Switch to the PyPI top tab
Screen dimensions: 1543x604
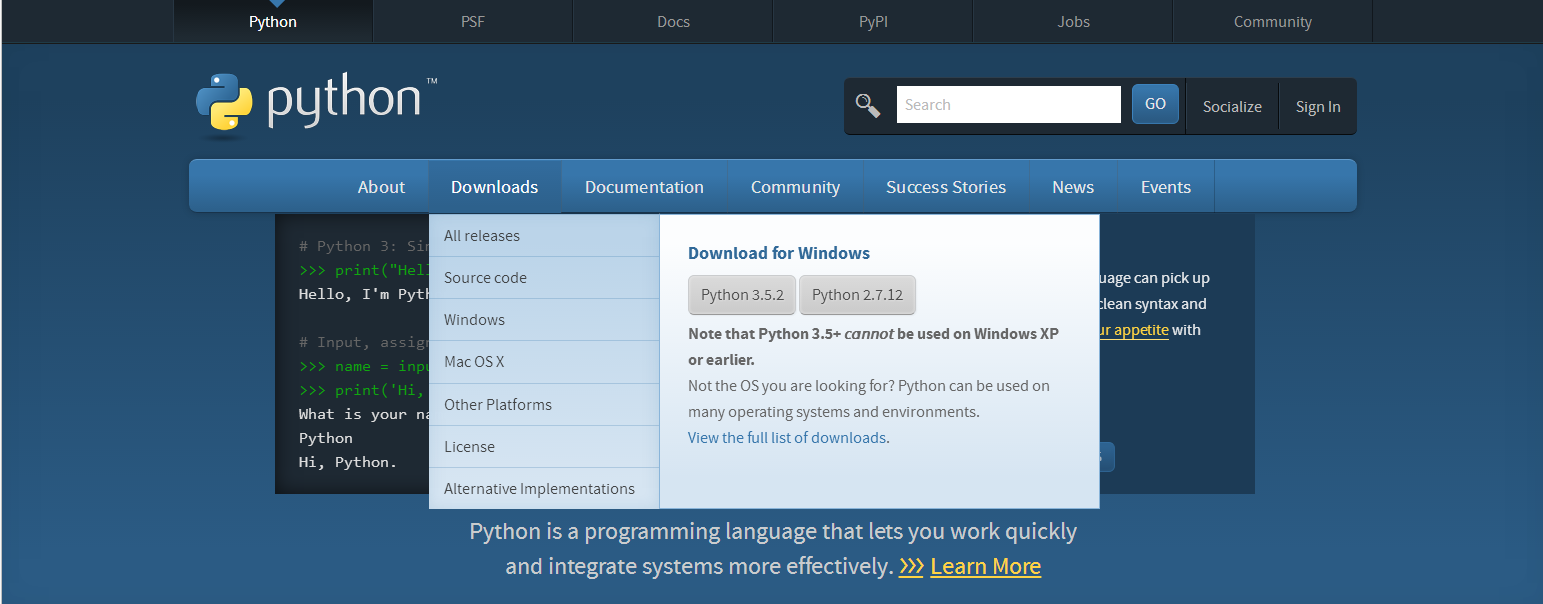pos(873,22)
